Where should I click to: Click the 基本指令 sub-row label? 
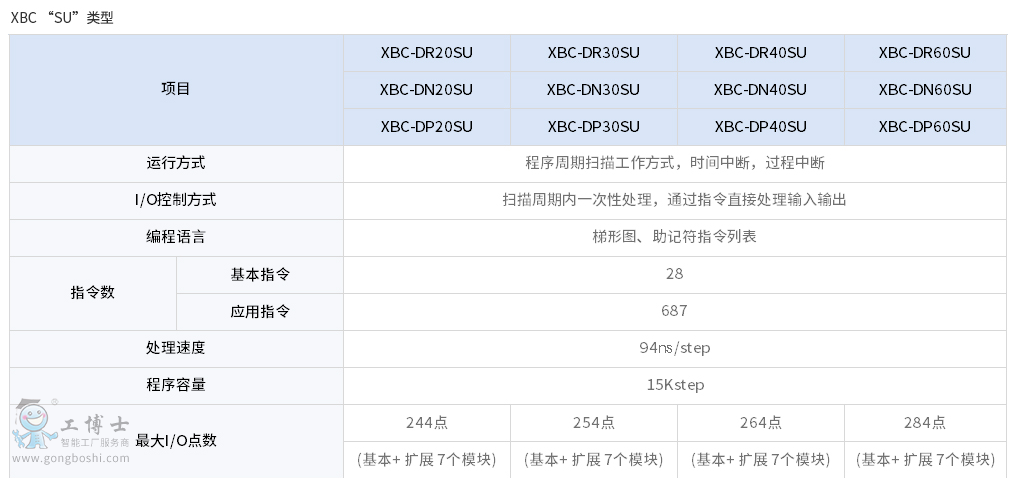(x=260, y=274)
